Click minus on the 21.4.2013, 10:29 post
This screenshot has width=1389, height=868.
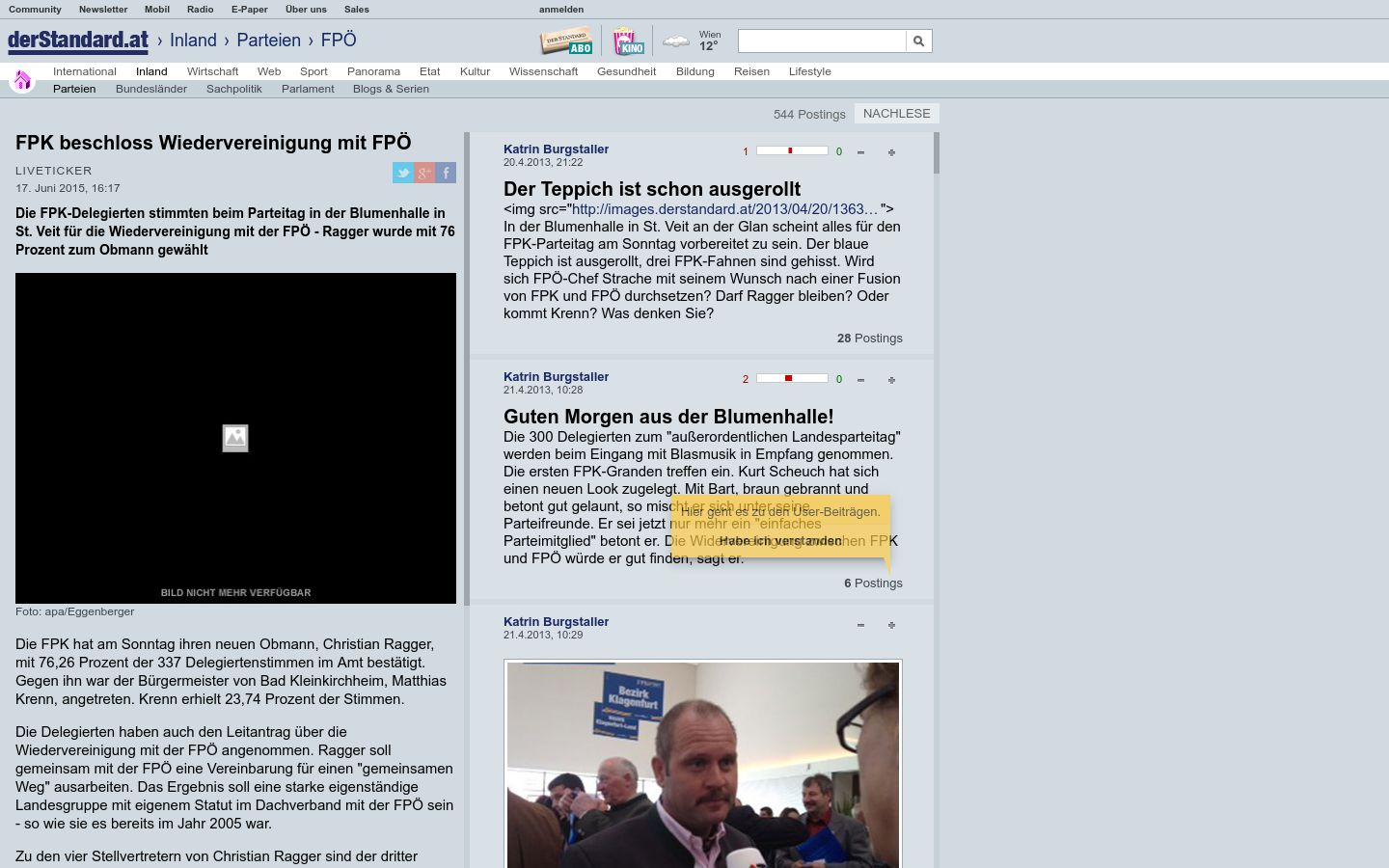(860, 625)
